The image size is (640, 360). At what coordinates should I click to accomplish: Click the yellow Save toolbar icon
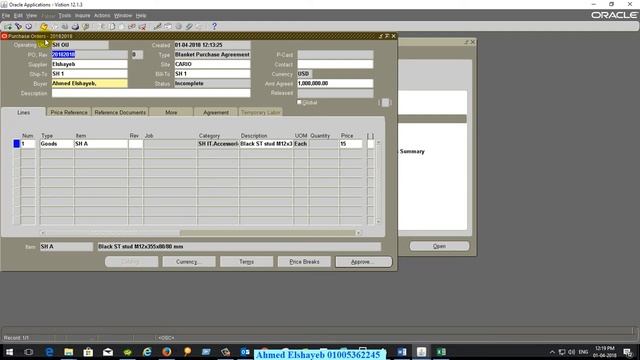pos(44,27)
